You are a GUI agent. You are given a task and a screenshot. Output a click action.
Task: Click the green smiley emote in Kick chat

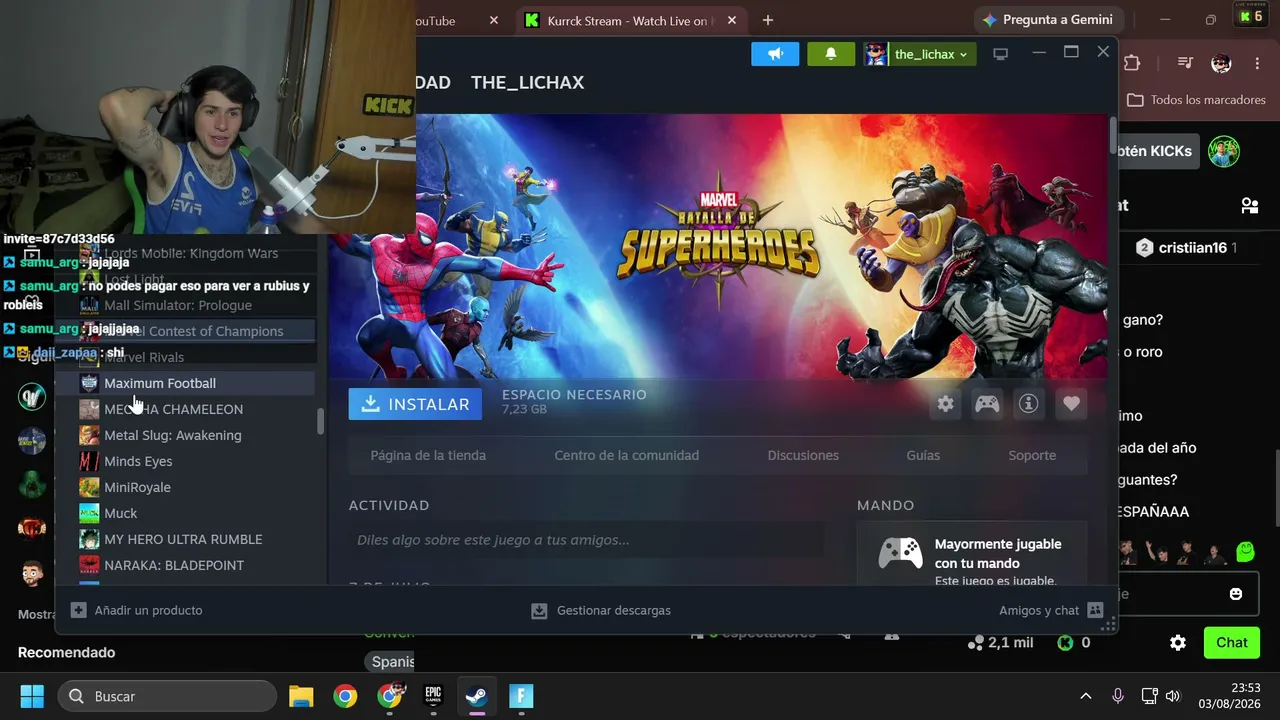coord(1245,551)
